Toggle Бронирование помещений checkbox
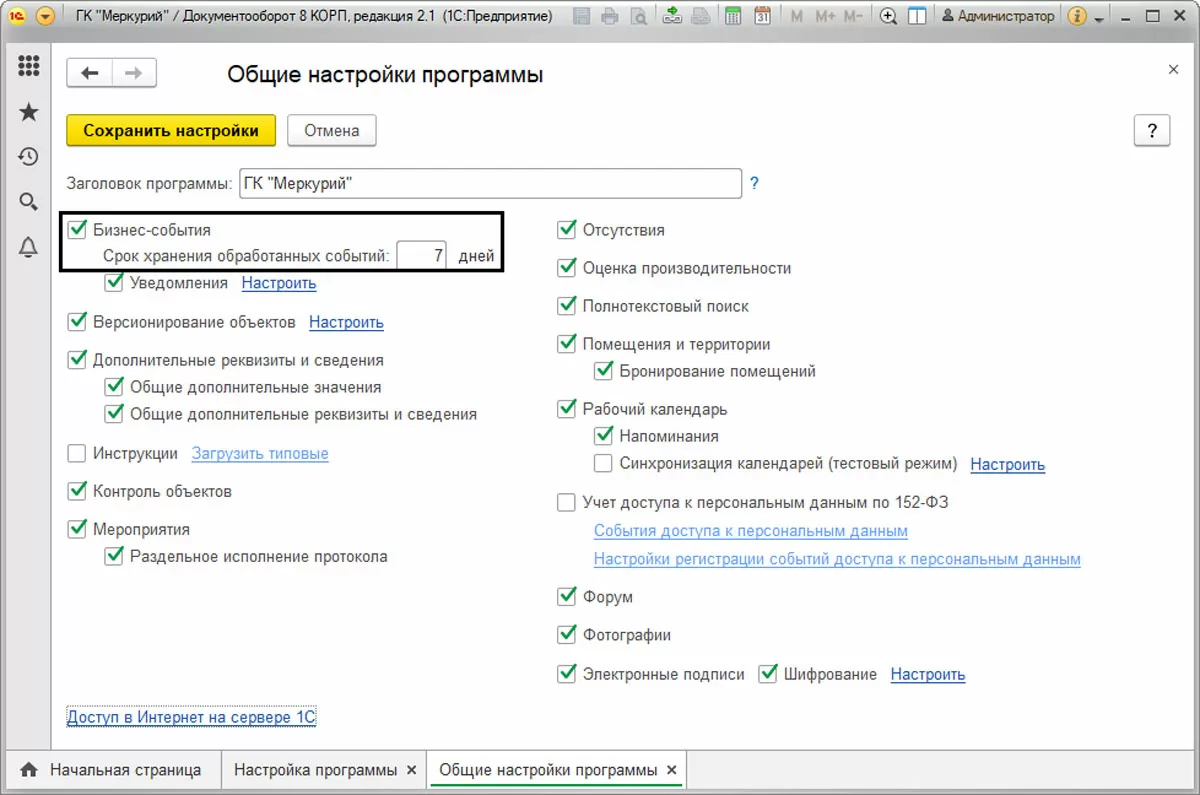Image resolution: width=1200 pixels, height=795 pixels. (x=603, y=371)
